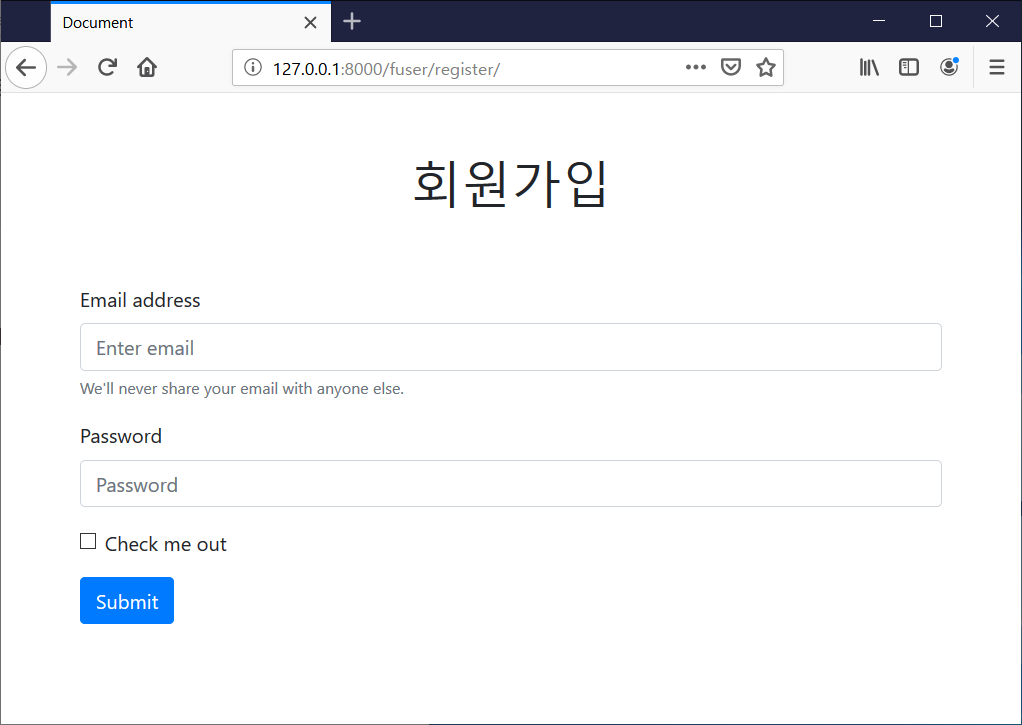Image resolution: width=1022 pixels, height=725 pixels.
Task: Open a new tab with plus button
Action: [352, 22]
